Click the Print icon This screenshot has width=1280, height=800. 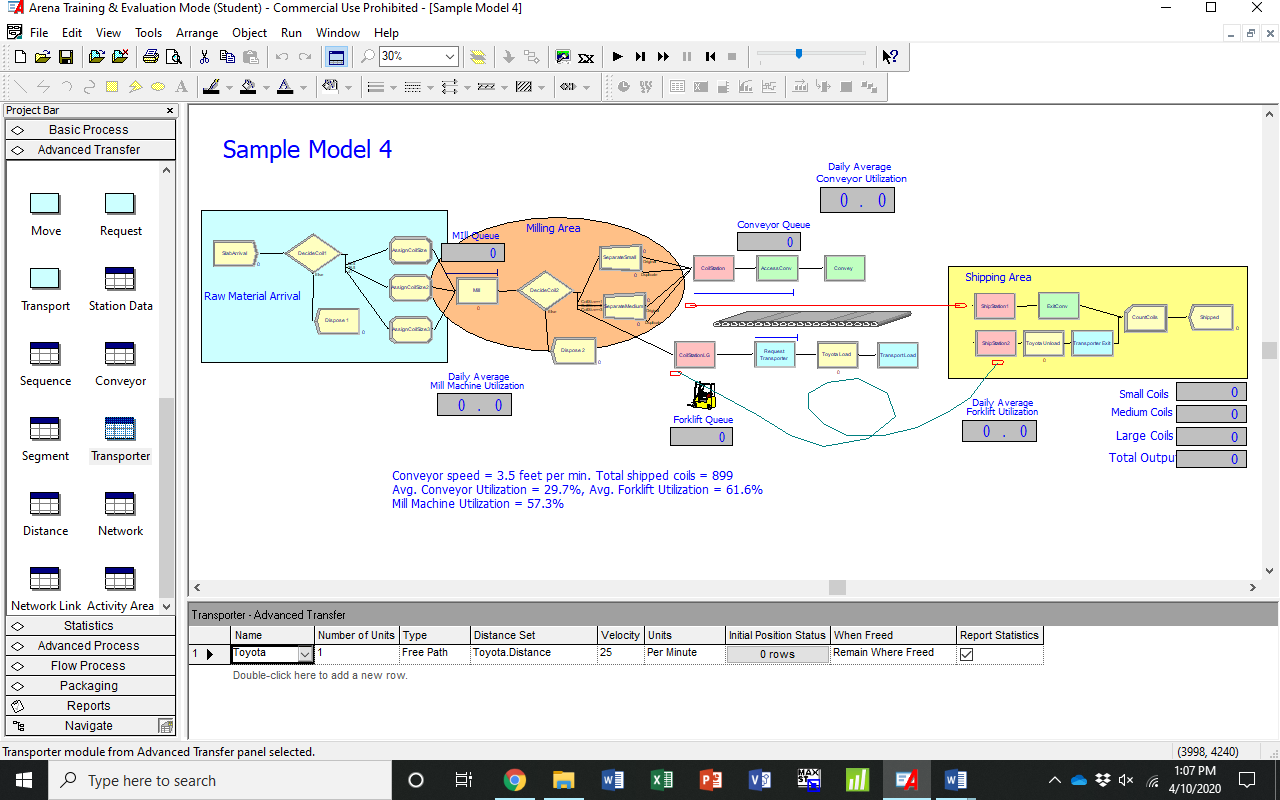150,57
